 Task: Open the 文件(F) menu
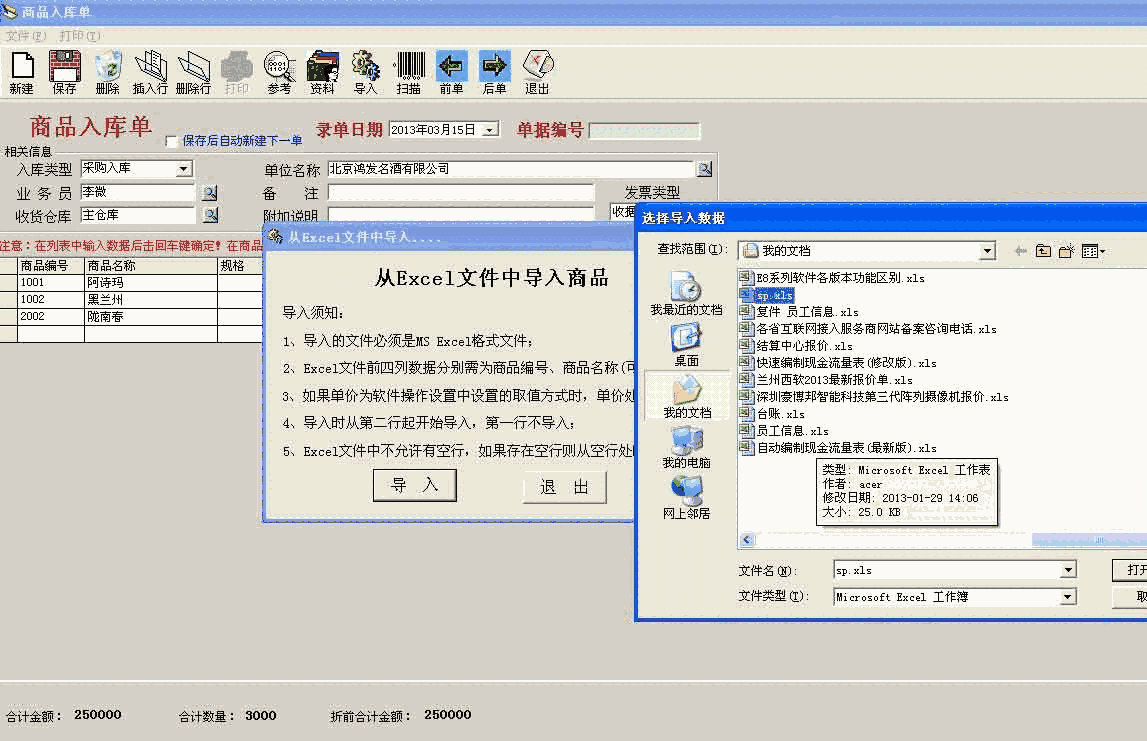[23, 34]
